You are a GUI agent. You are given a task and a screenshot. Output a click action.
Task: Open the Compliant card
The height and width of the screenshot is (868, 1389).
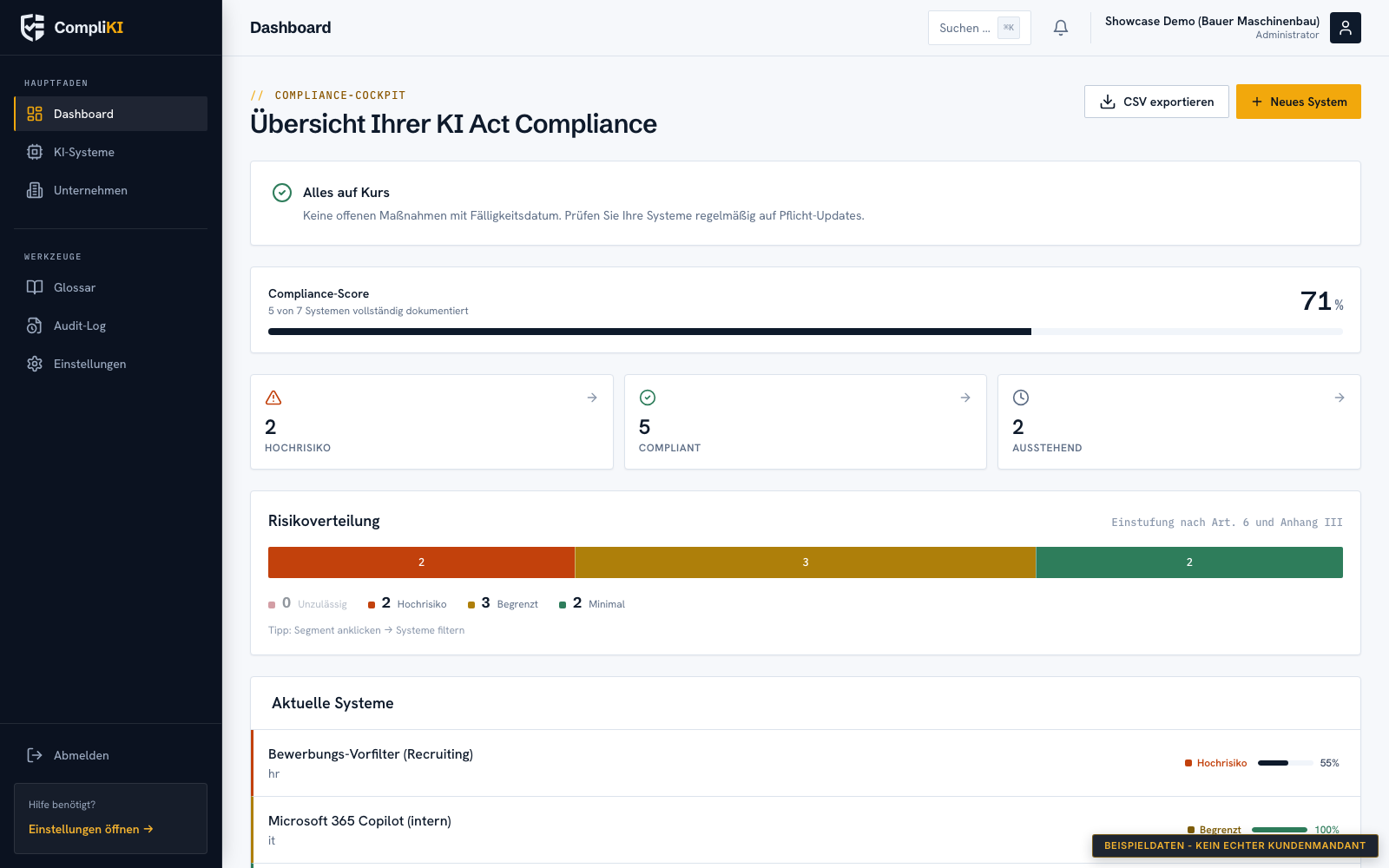click(806, 422)
